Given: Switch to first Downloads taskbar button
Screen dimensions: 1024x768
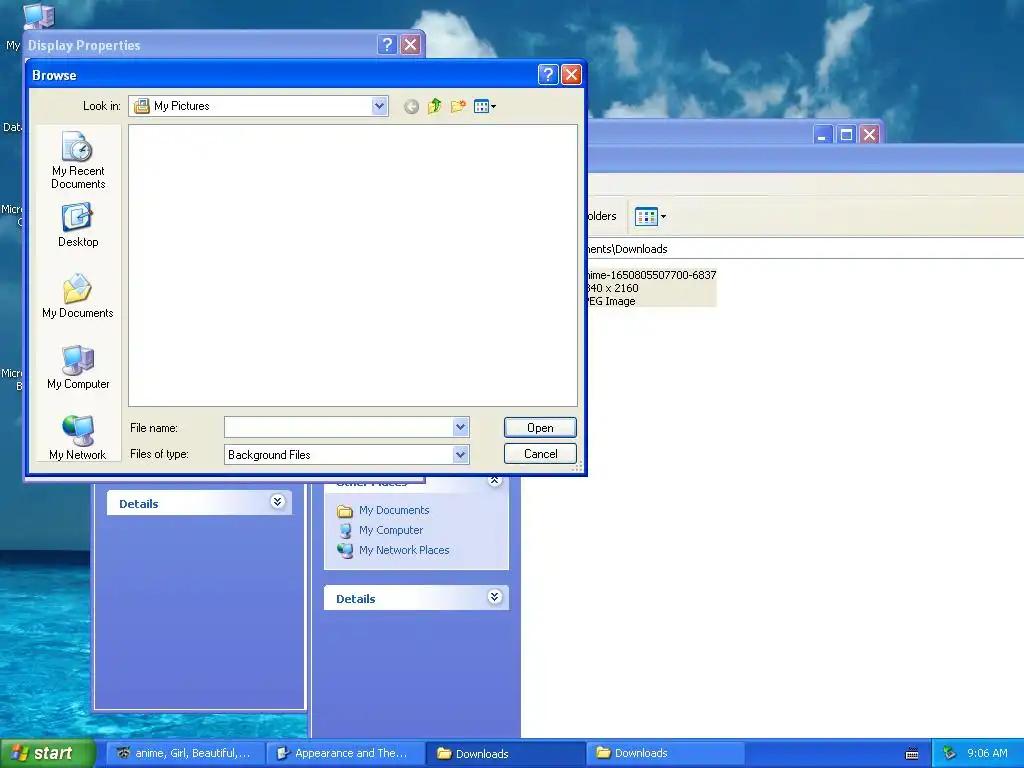Looking at the screenshot, I should pyautogui.click(x=505, y=754).
